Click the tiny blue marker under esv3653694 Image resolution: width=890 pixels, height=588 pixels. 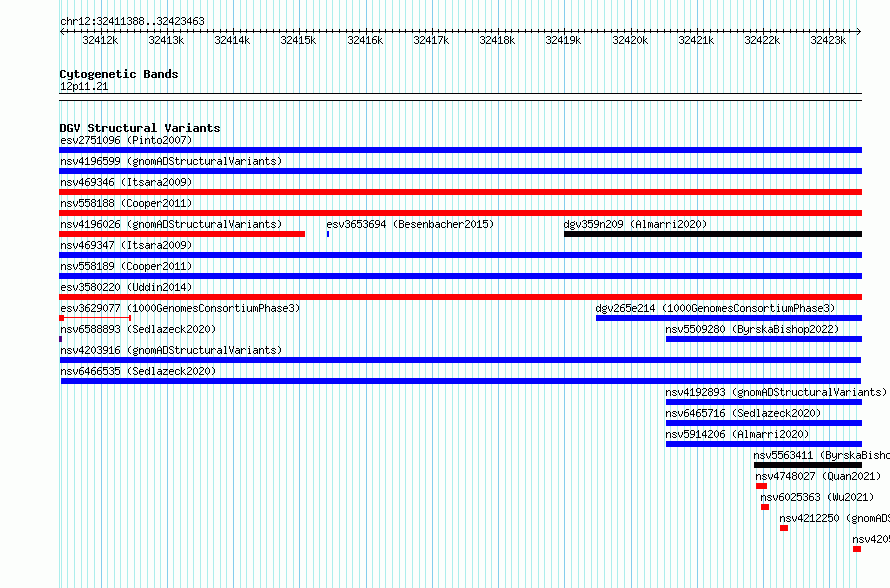pyautogui.click(x=328, y=234)
